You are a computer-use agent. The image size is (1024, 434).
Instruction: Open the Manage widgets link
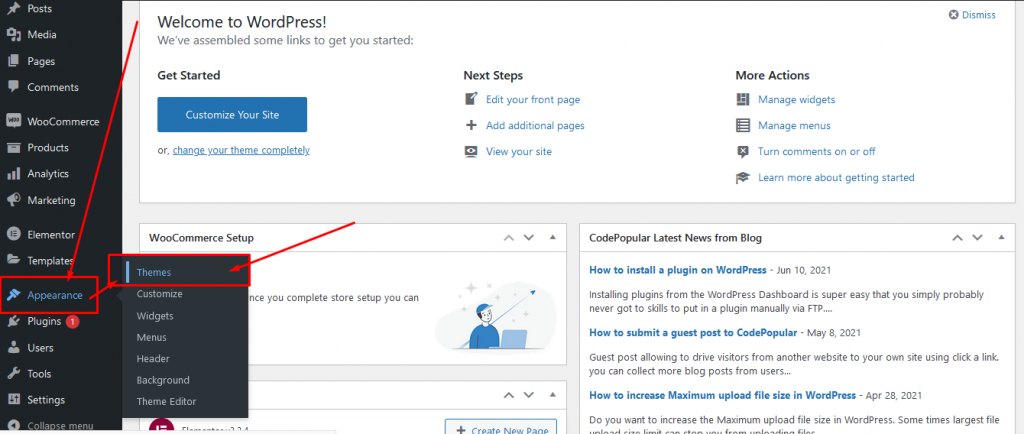pyautogui.click(x=797, y=99)
